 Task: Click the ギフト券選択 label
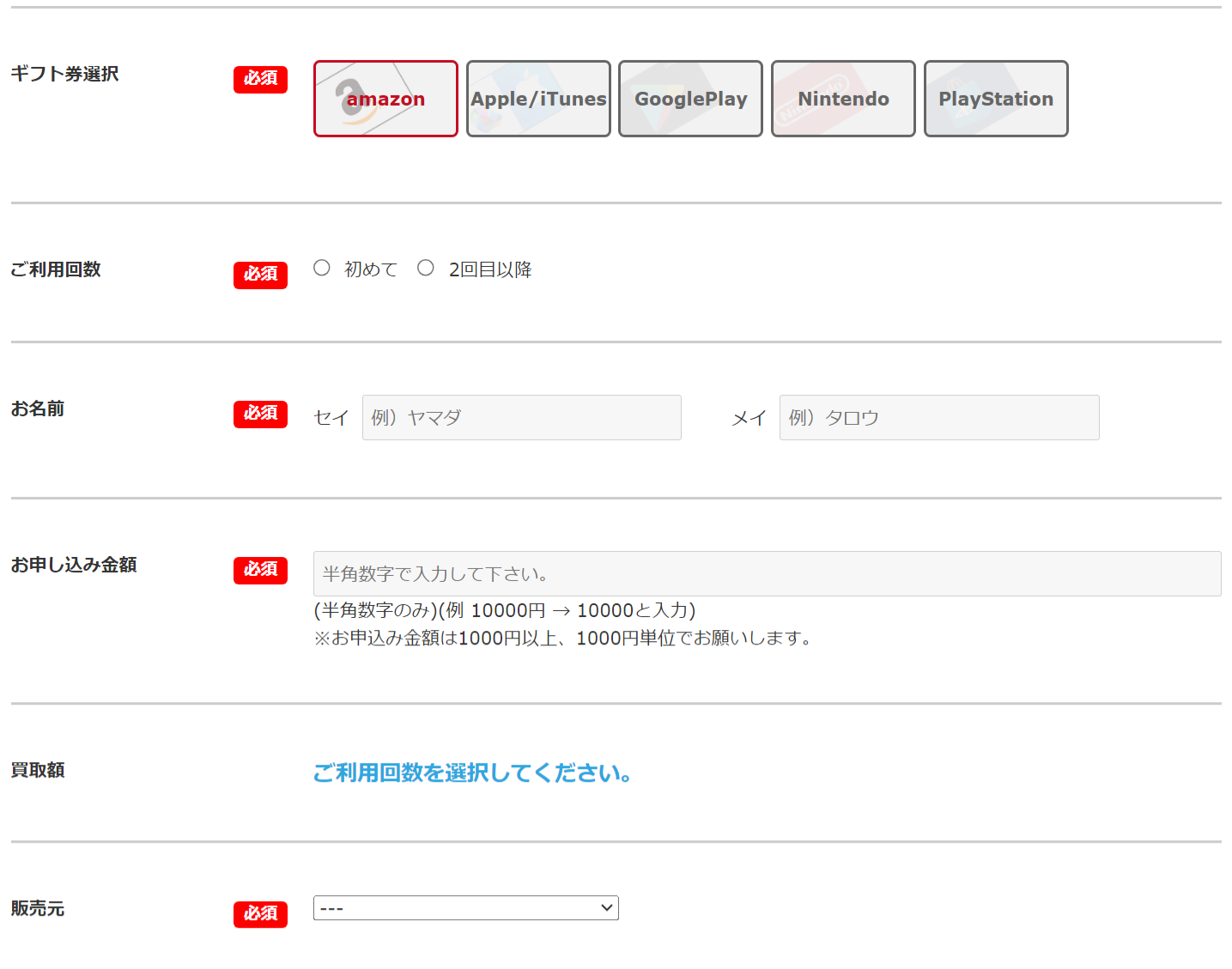point(65,74)
